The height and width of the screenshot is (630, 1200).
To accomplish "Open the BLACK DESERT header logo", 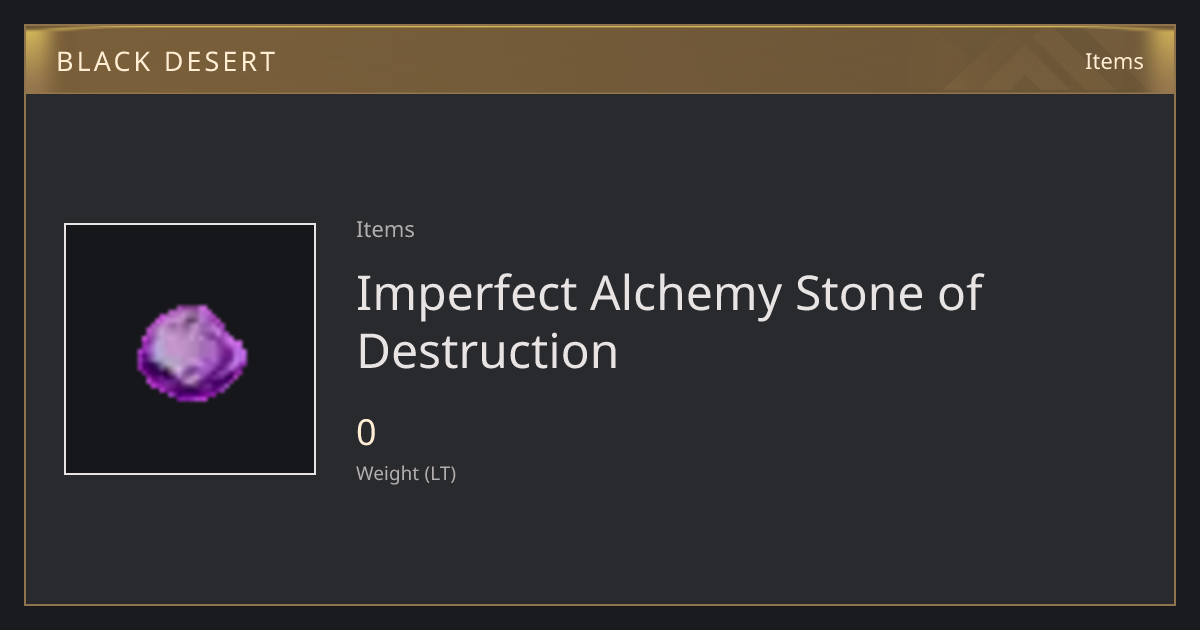I will pos(166,62).
